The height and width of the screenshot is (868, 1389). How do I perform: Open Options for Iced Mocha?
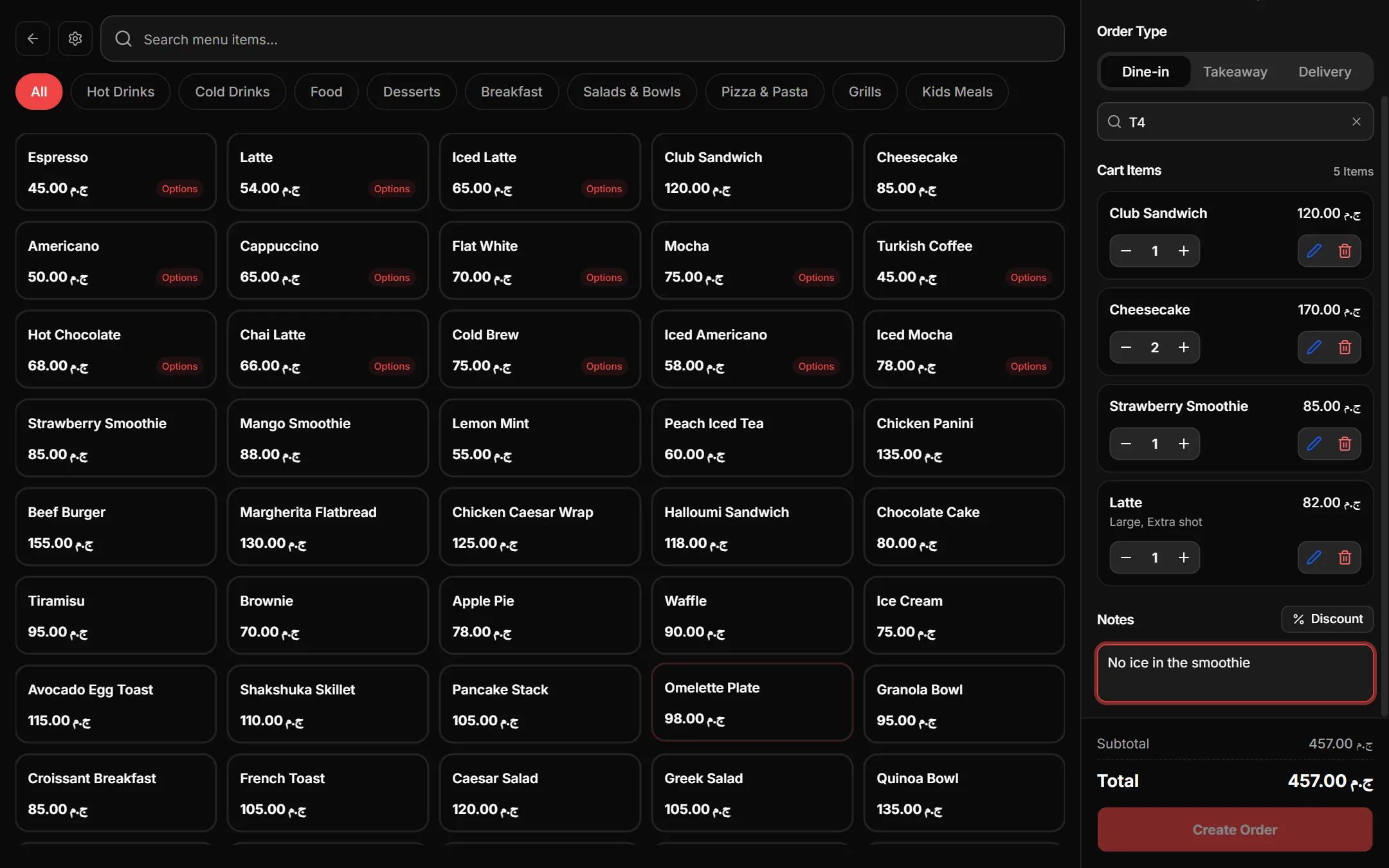click(1028, 366)
